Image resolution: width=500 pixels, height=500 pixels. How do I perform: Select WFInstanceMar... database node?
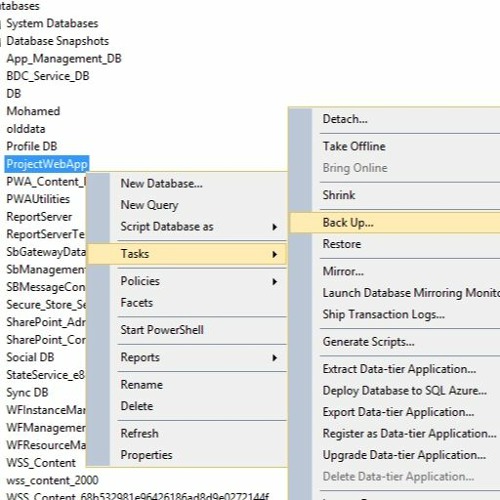[x=46, y=410]
